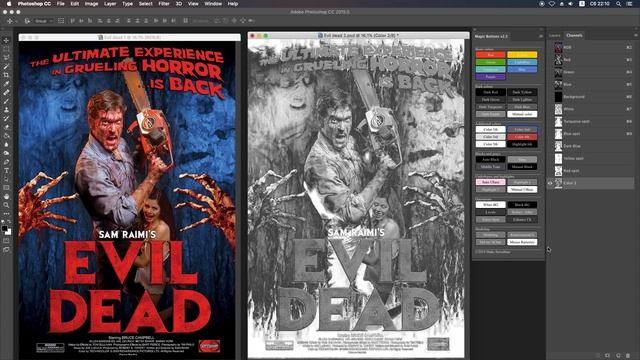Toggle Quick Mask mode icon
This screenshot has width=640, height=360.
[x=6, y=241]
